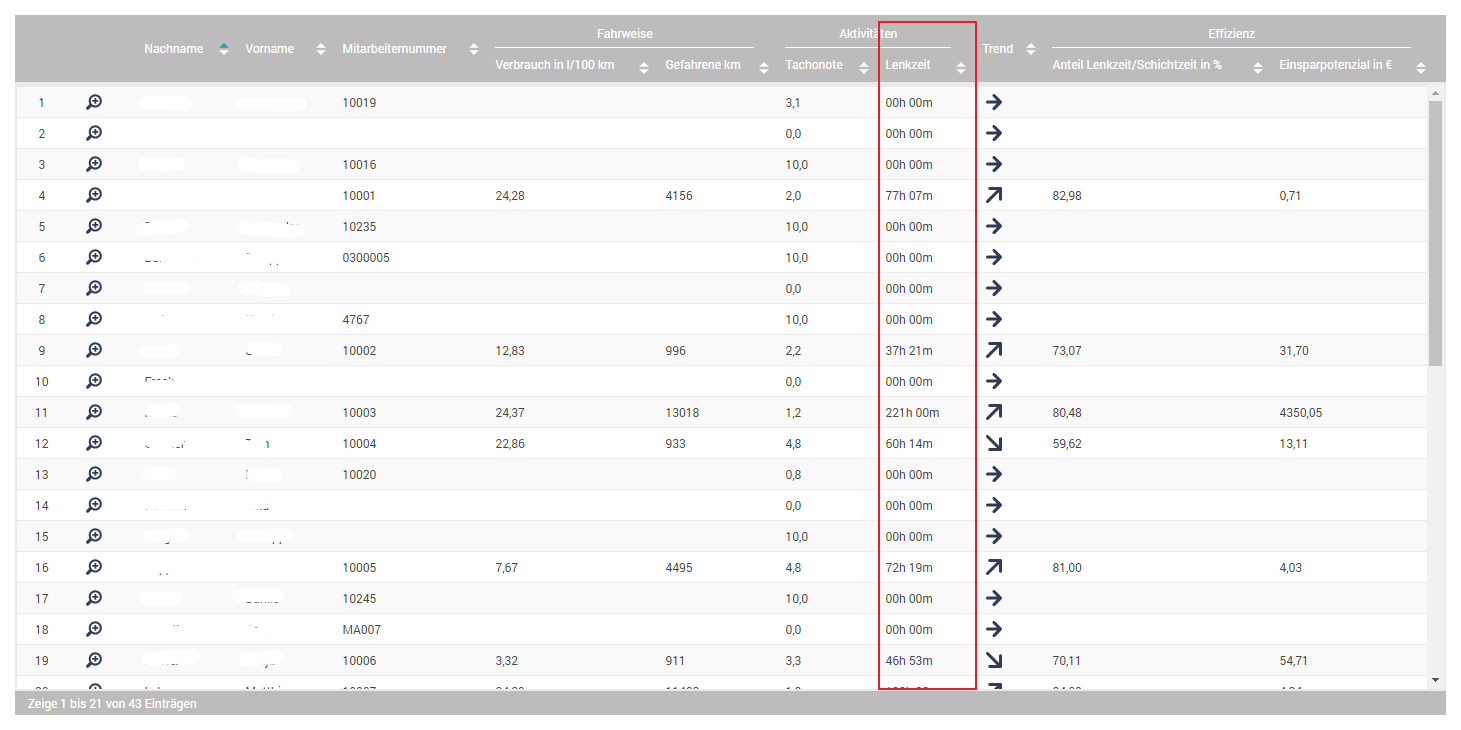Click the zoom icon for row 9

(x=94, y=350)
